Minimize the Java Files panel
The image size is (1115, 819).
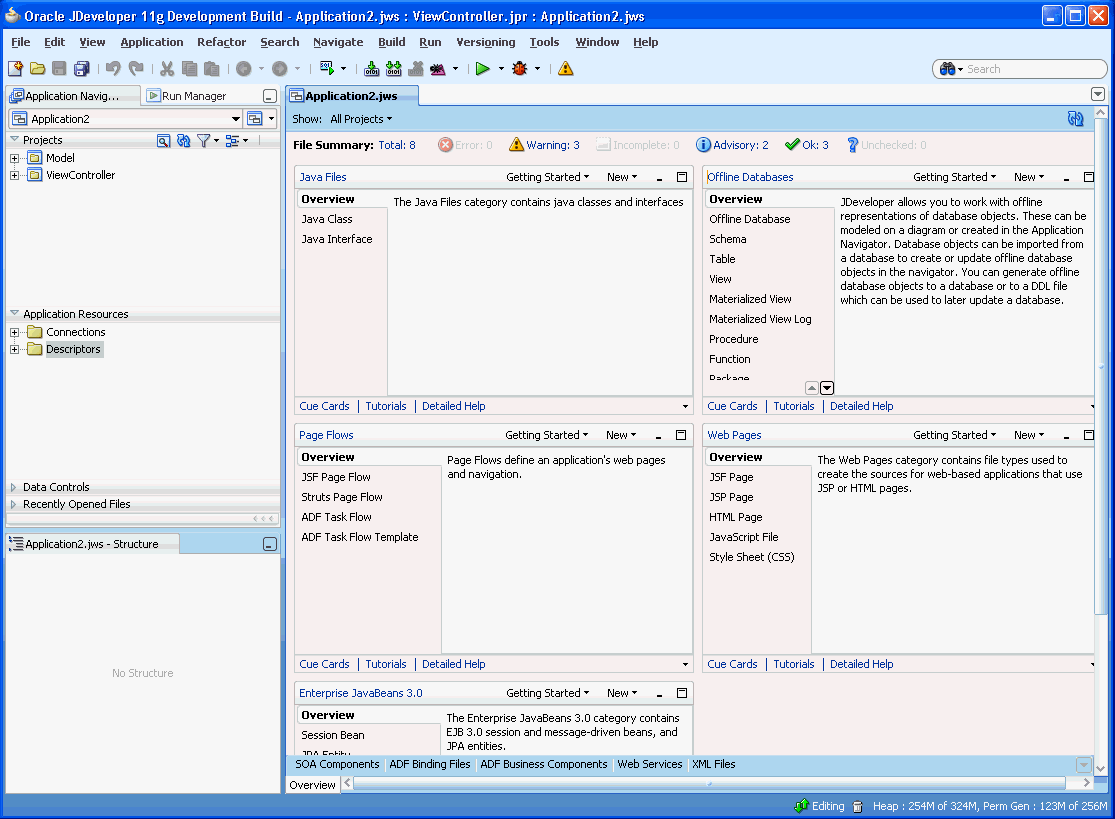click(659, 178)
